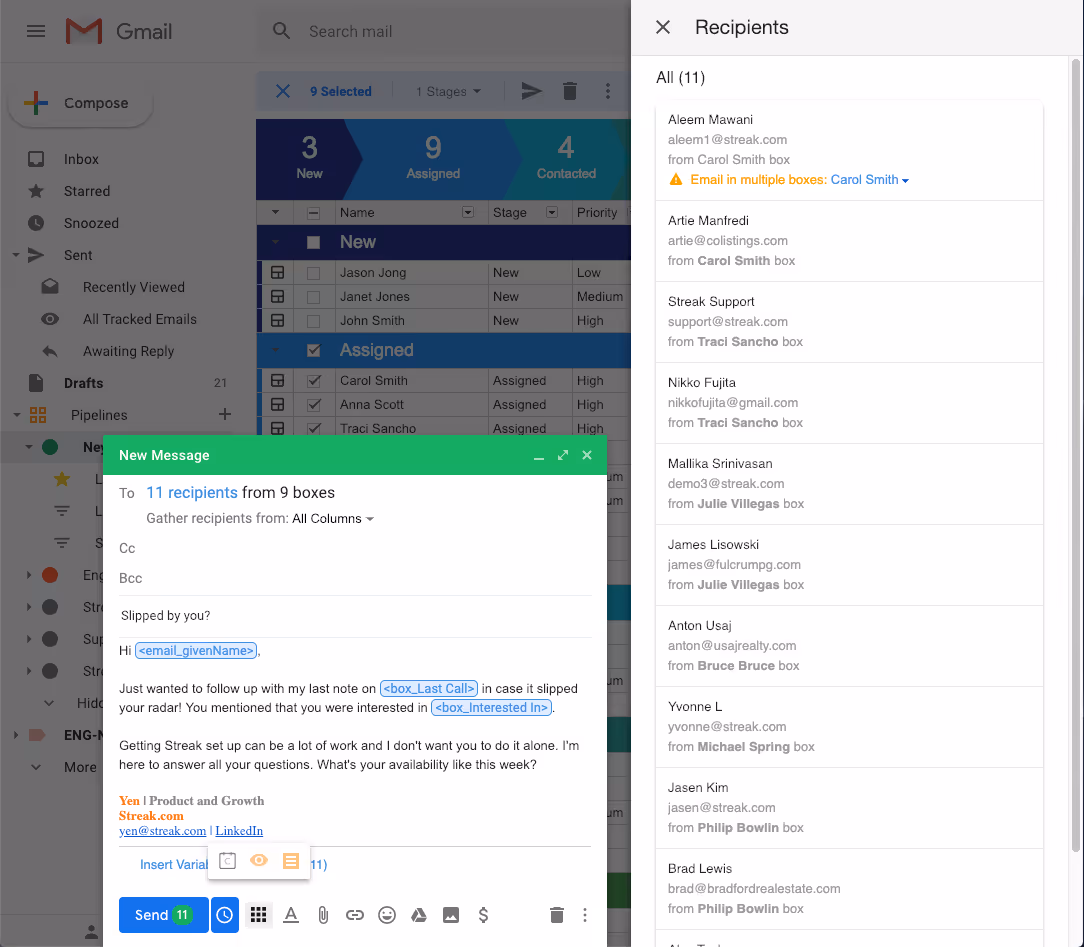Click the calendar icon in compose popup
This screenshot has height=947, width=1084.
tap(227, 861)
